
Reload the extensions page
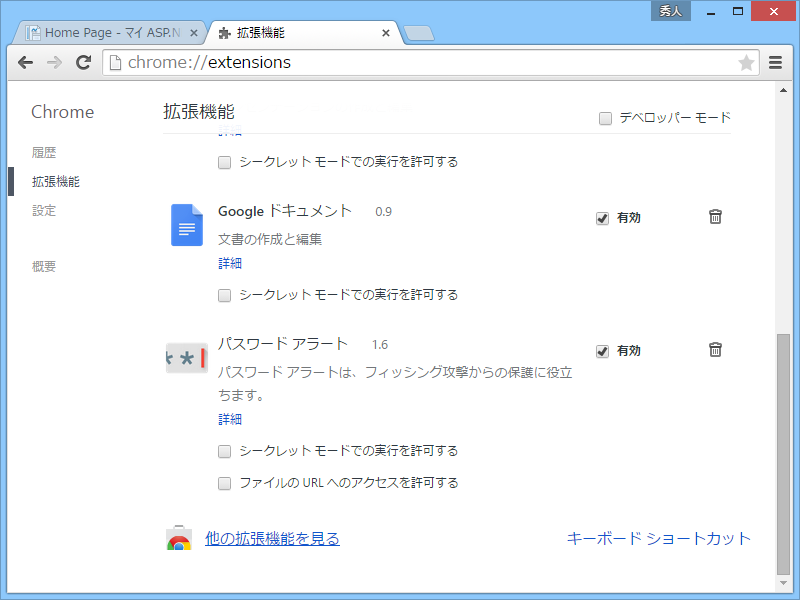pos(83,62)
